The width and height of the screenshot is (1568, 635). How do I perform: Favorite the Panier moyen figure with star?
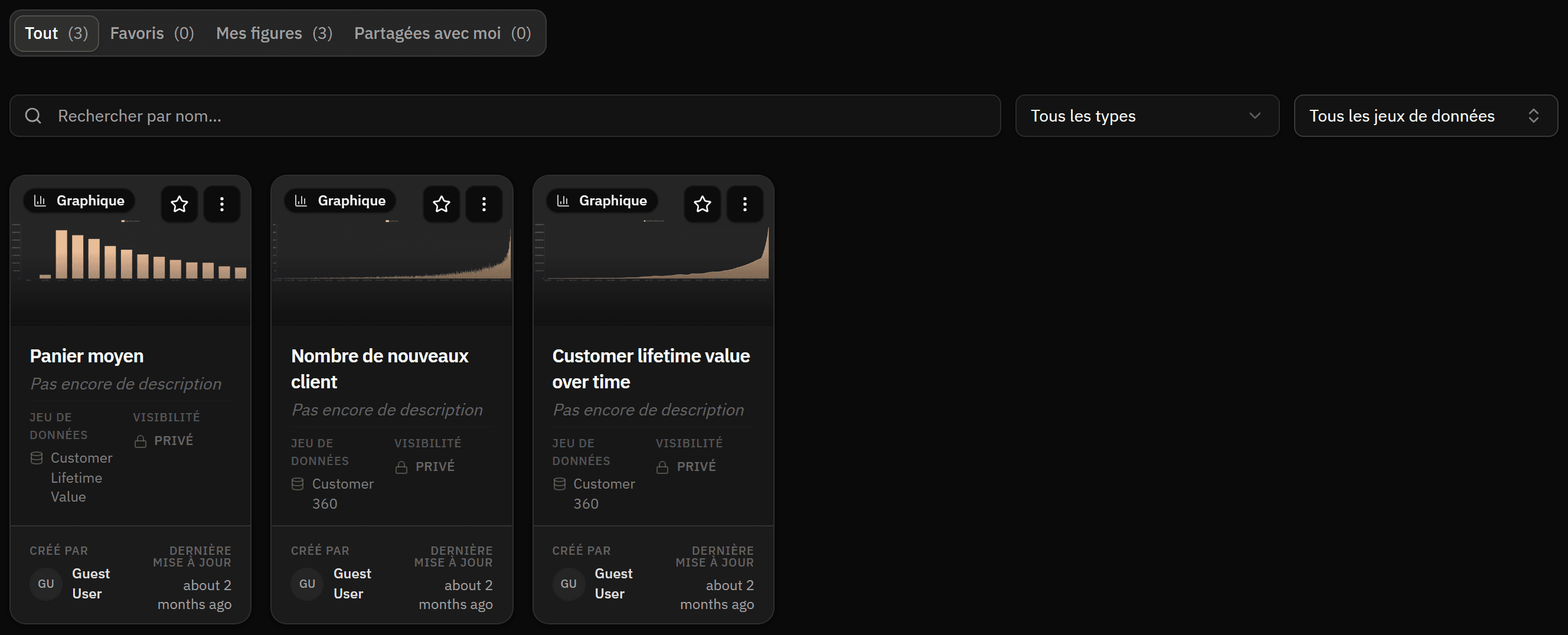pyautogui.click(x=179, y=204)
